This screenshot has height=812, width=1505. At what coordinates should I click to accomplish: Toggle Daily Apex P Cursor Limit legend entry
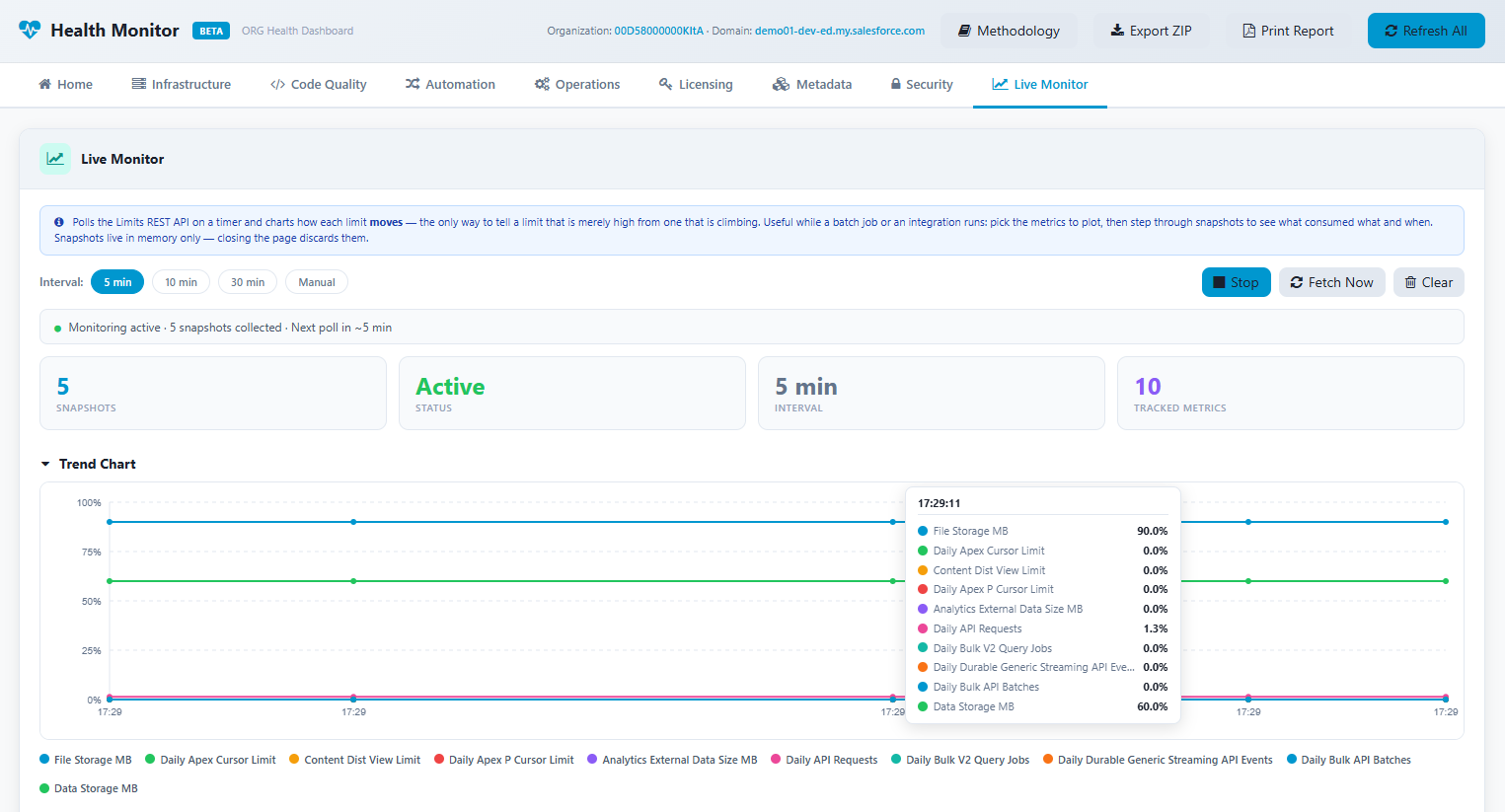tap(504, 760)
